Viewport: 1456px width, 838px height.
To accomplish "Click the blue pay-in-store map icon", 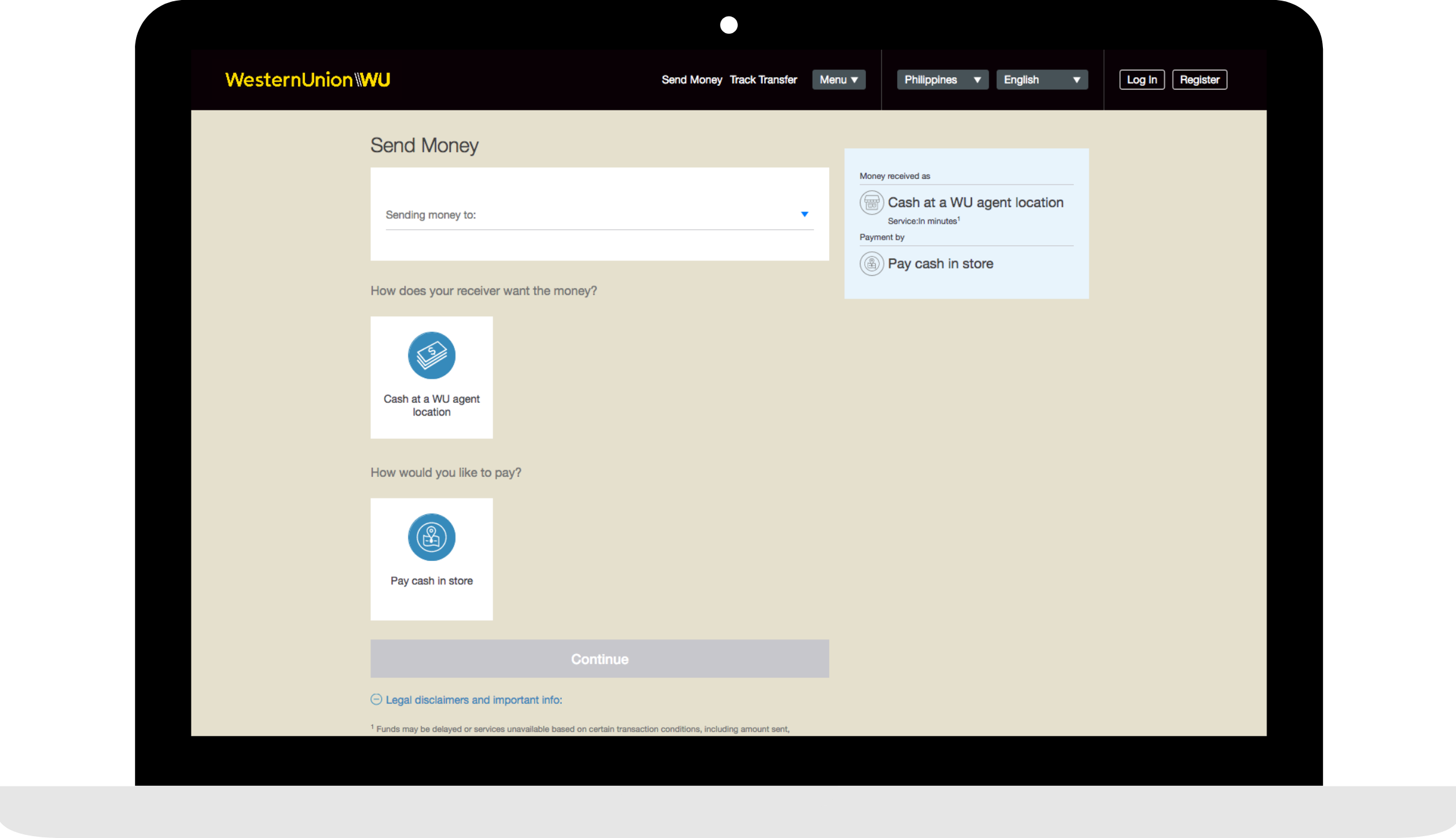I will pyautogui.click(x=431, y=537).
